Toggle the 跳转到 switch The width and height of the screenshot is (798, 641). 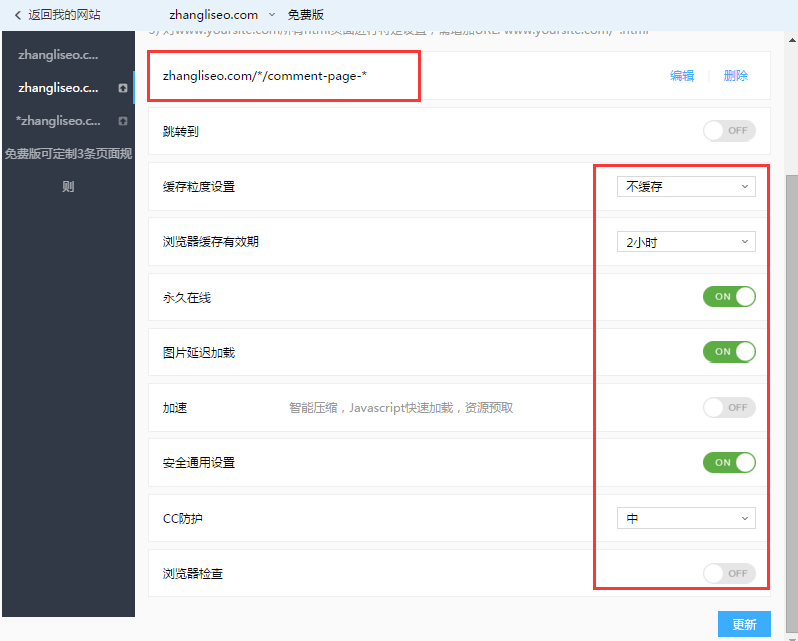point(729,131)
